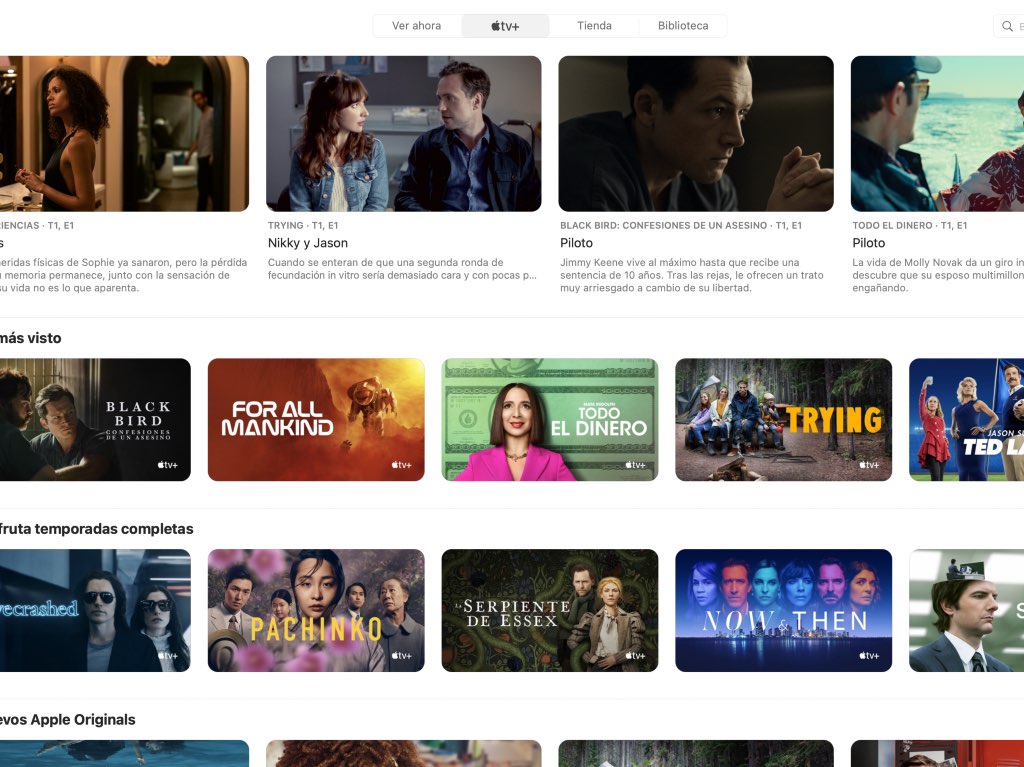The width and height of the screenshot is (1024, 767).
Task: Click the Piloto title under Todo el dinero
Action: (869, 243)
